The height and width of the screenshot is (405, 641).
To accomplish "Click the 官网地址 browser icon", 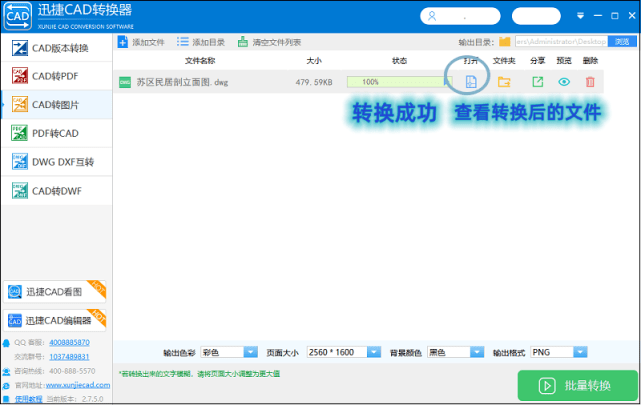I will point(6,385).
